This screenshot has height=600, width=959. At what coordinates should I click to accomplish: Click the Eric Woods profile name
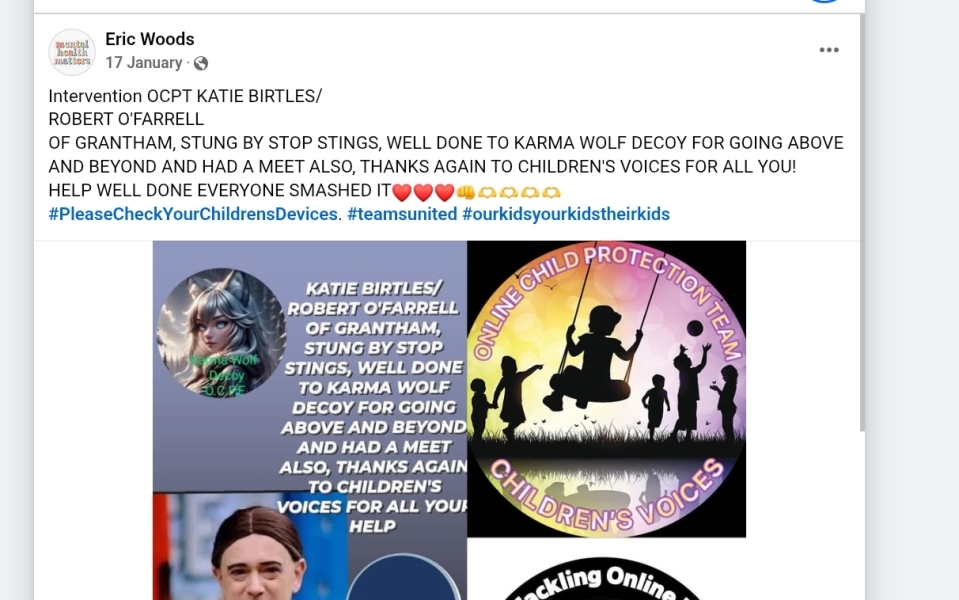point(150,39)
